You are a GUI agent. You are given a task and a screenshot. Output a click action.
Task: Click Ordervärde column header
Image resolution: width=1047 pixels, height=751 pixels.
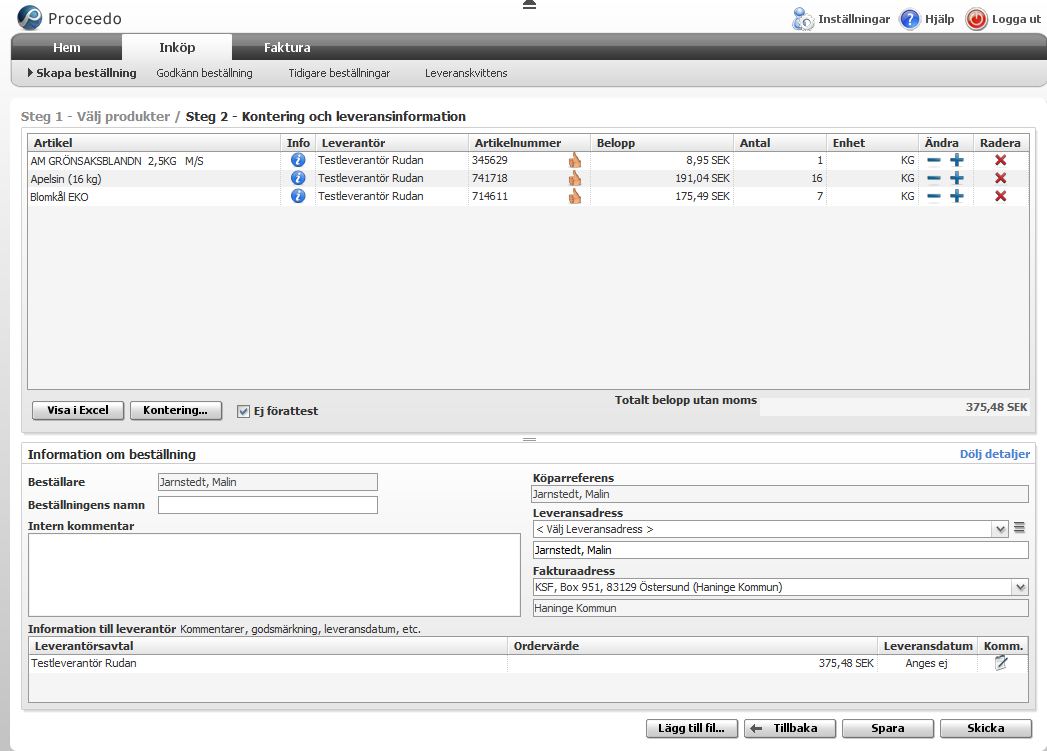coord(692,646)
